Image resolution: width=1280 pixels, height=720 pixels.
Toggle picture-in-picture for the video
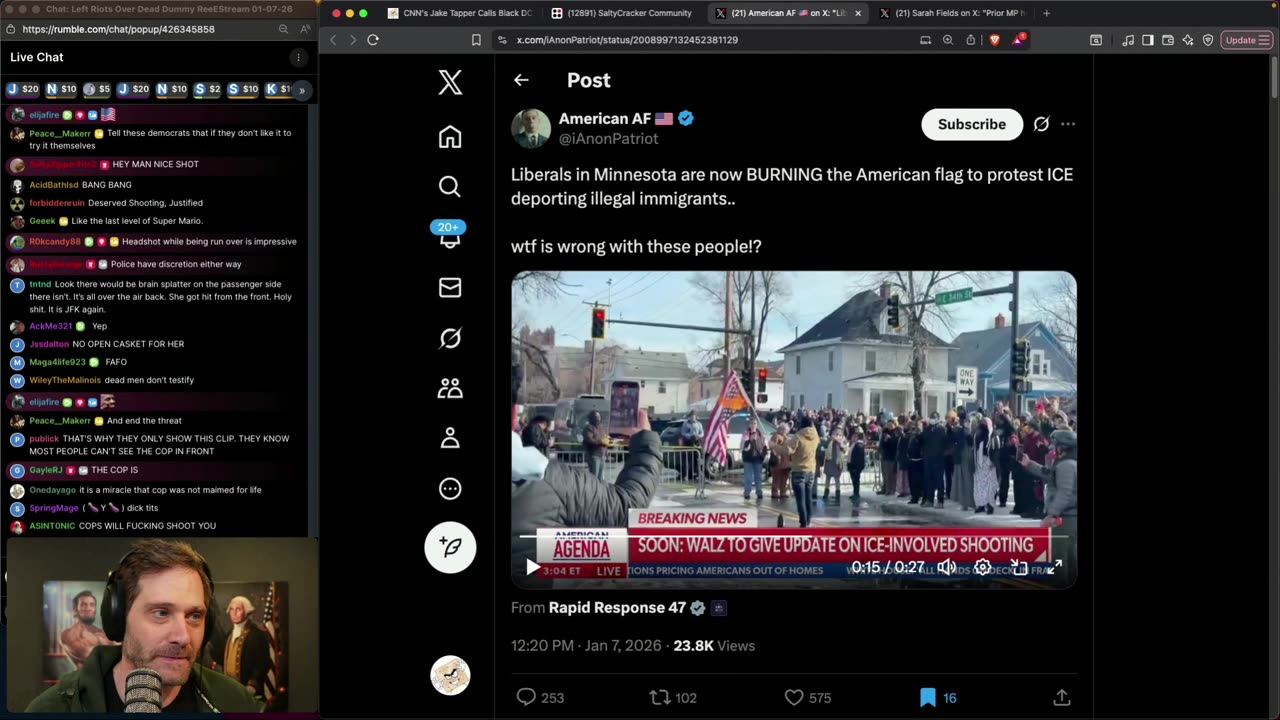(1019, 567)
